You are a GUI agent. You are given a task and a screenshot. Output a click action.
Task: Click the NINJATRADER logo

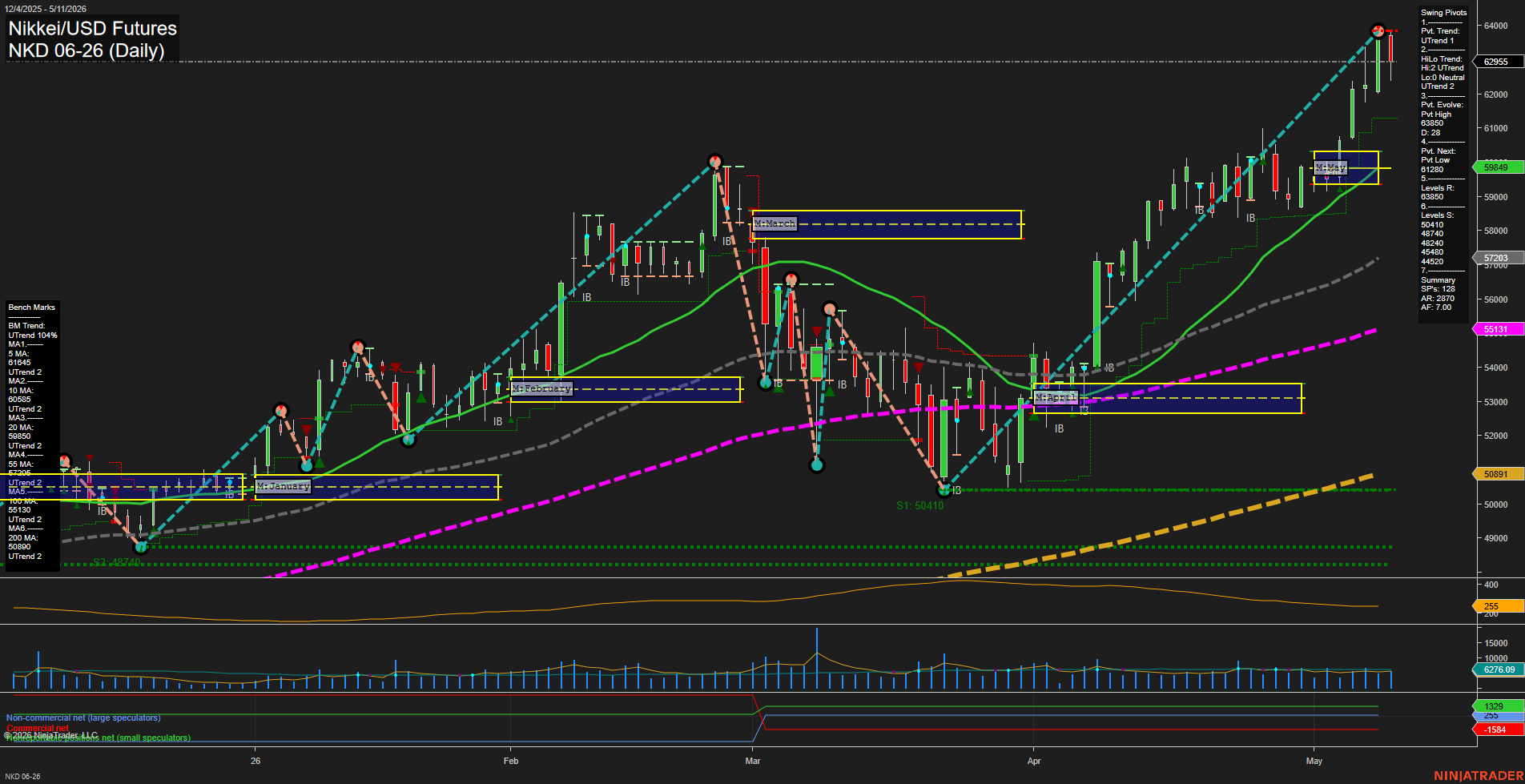1479,775
